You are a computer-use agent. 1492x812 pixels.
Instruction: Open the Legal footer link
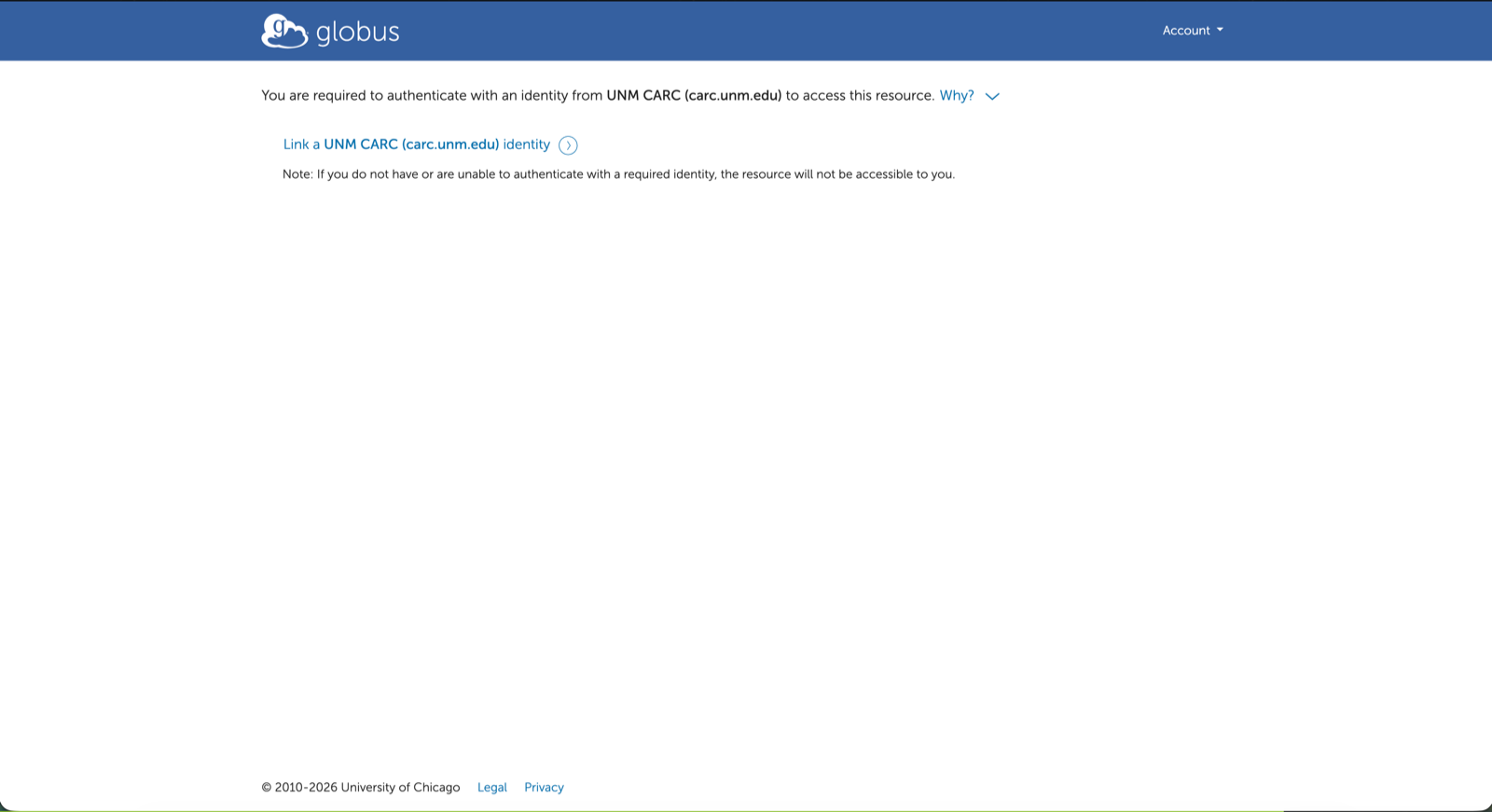[x=492, y=788]
